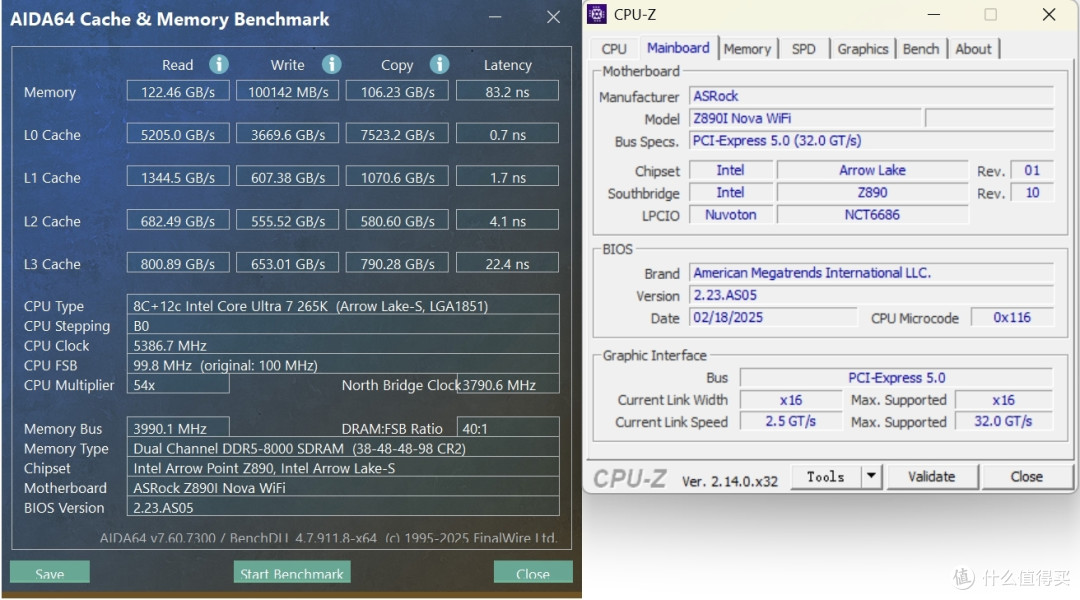This screenshot has height=600, width=1080.
Task: Close the CPU-Z window with the X
Action: pyautogui.click(x=1048, y=14)
